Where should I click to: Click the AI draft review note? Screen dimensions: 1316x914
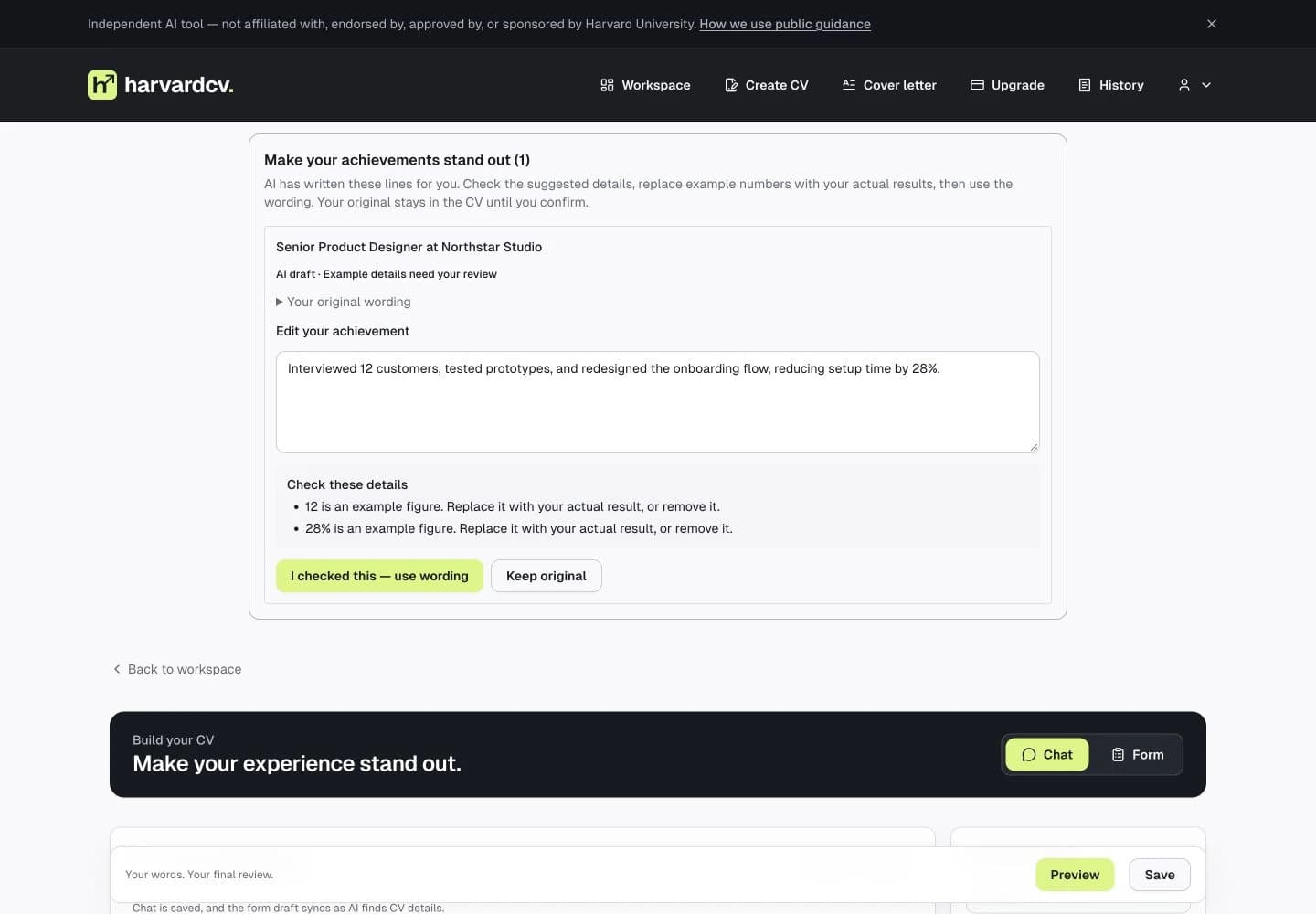[387, 274]
